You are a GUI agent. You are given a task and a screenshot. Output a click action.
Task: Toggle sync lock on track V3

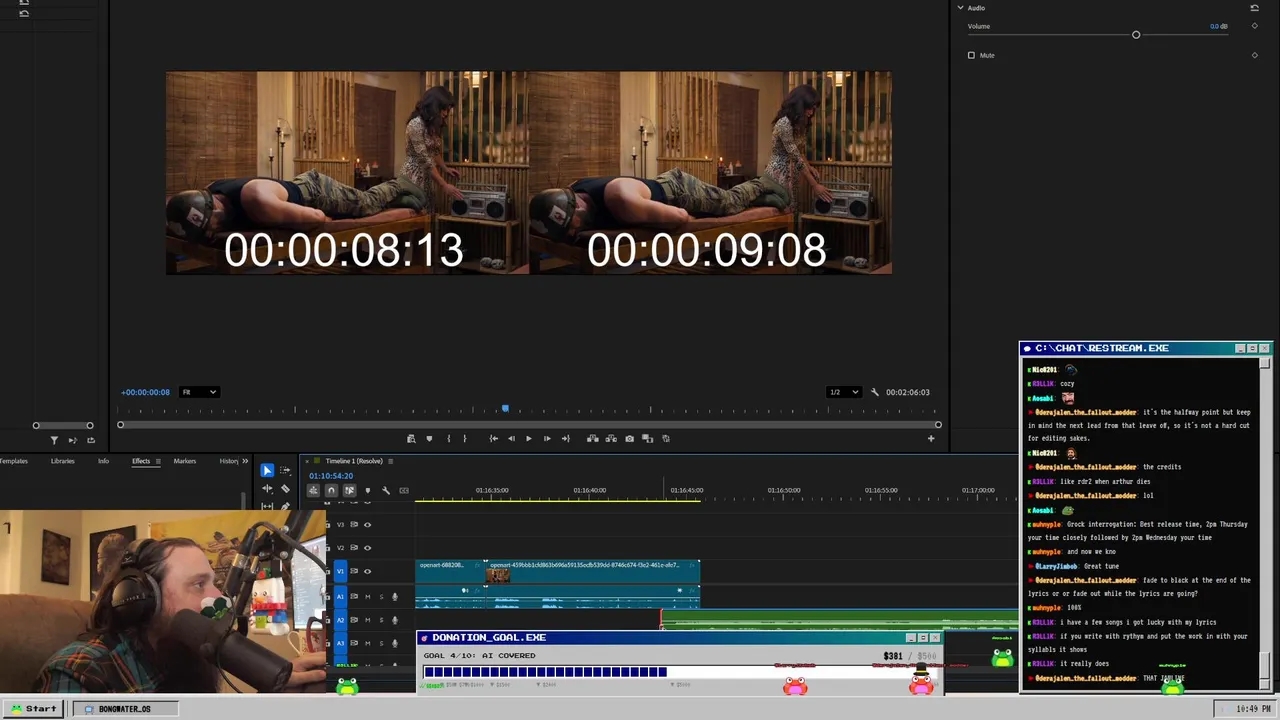(354, 525)
